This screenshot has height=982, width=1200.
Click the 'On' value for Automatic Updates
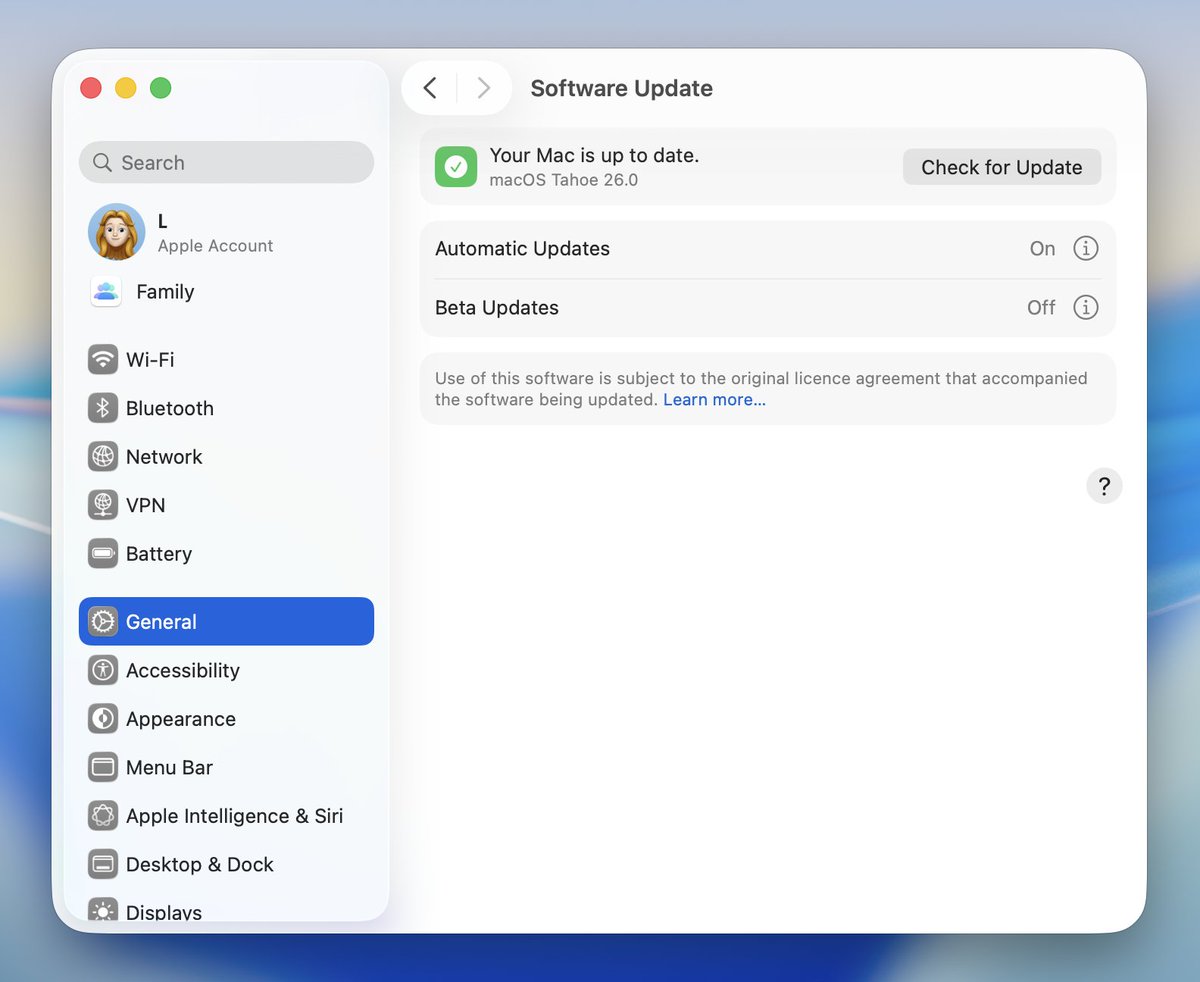click(1043, 249)
